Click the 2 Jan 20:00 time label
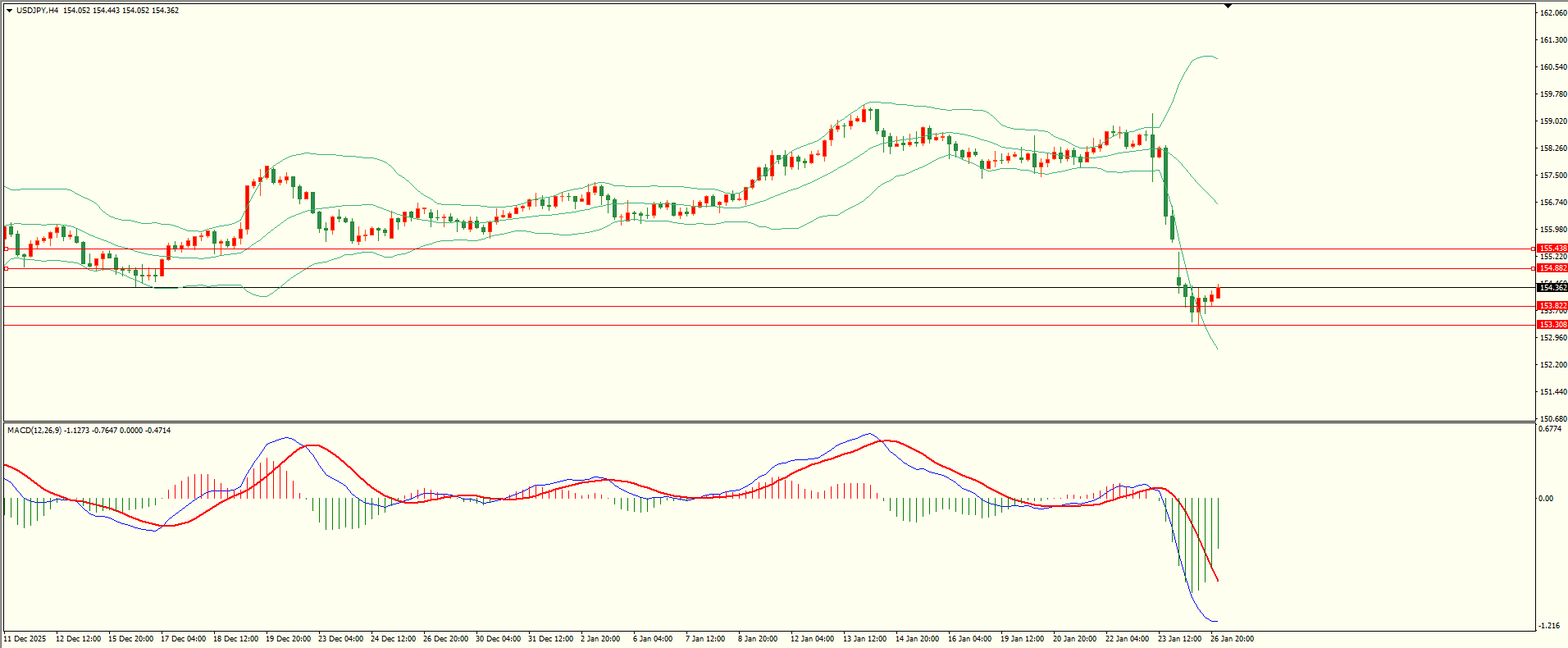The image size is (1568, 648). (x=600, y=639)
